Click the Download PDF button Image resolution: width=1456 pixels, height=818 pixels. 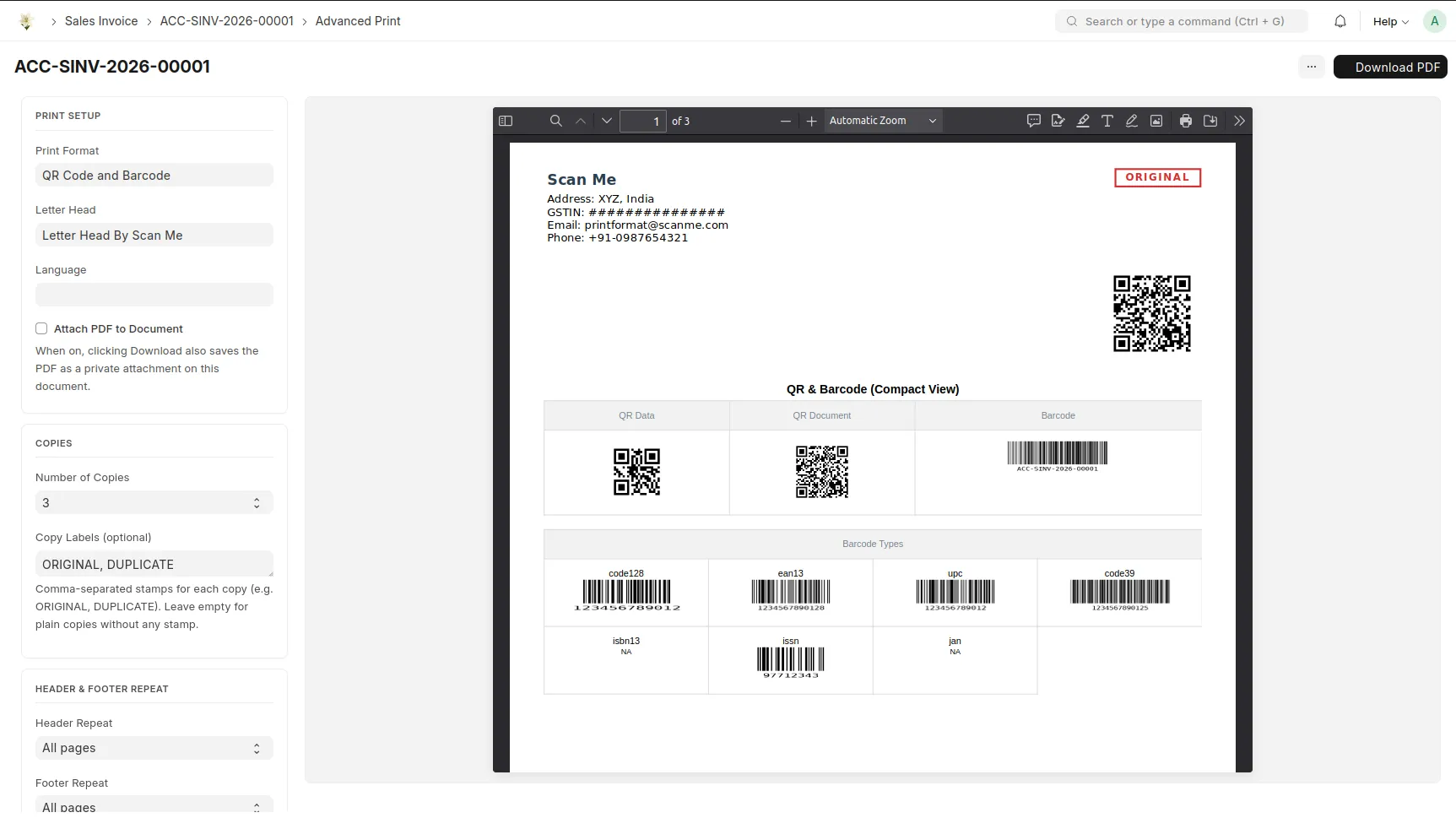(x=1390, y=67)
